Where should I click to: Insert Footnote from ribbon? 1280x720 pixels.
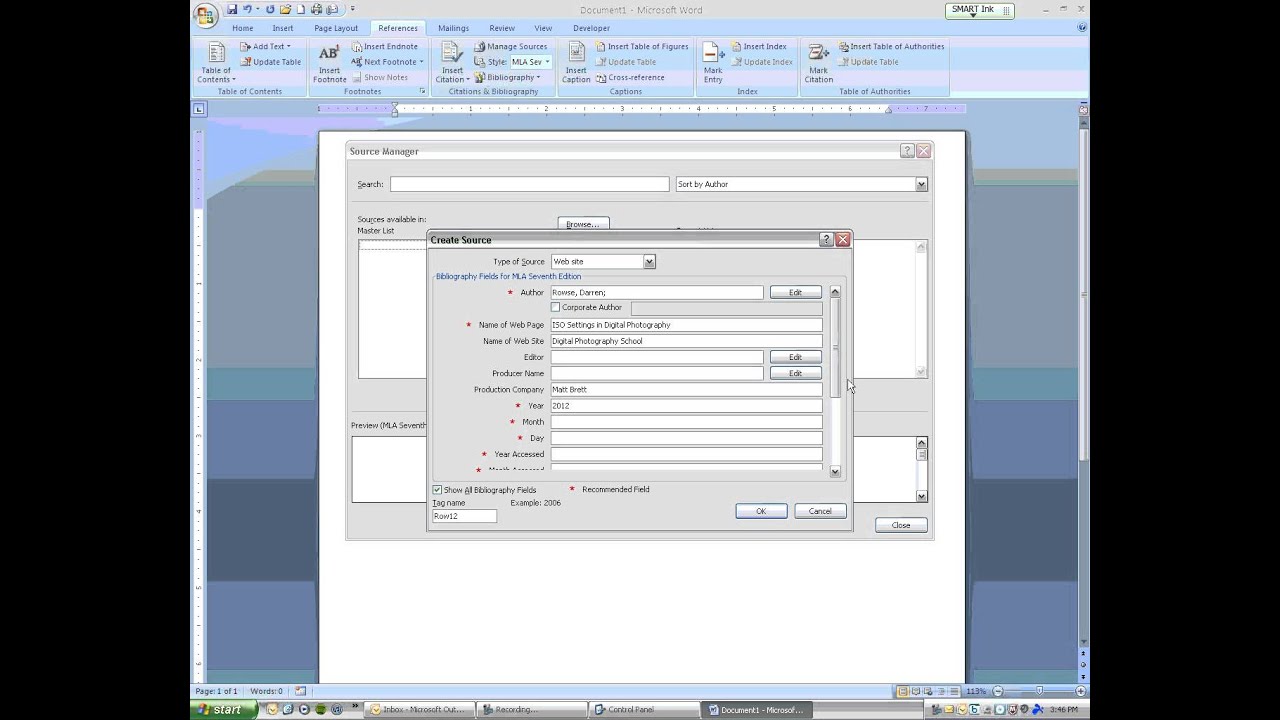pos(329,62)
